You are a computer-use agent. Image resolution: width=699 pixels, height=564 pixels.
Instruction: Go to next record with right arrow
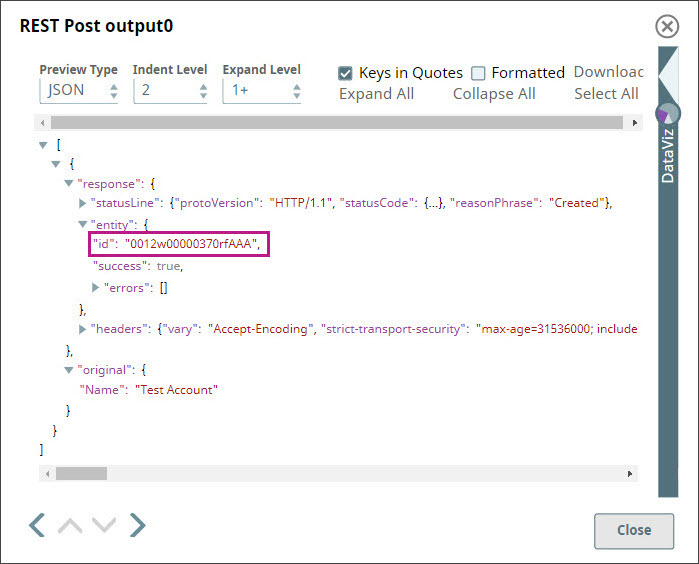[138, 525]
